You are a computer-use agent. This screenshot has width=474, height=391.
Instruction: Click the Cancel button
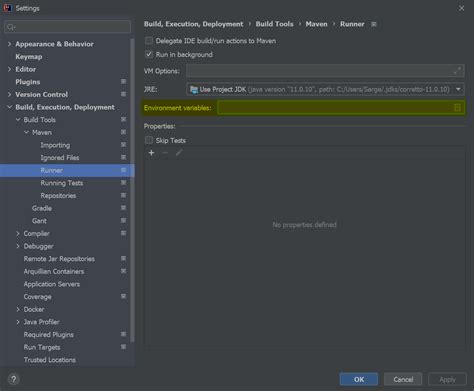coord(403,379)
